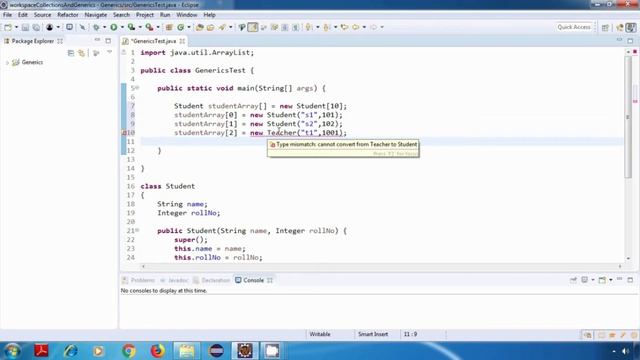This screenshot has width=640, height=360.
Task: Click the Pin Console icon
Action: click(573, 280)
